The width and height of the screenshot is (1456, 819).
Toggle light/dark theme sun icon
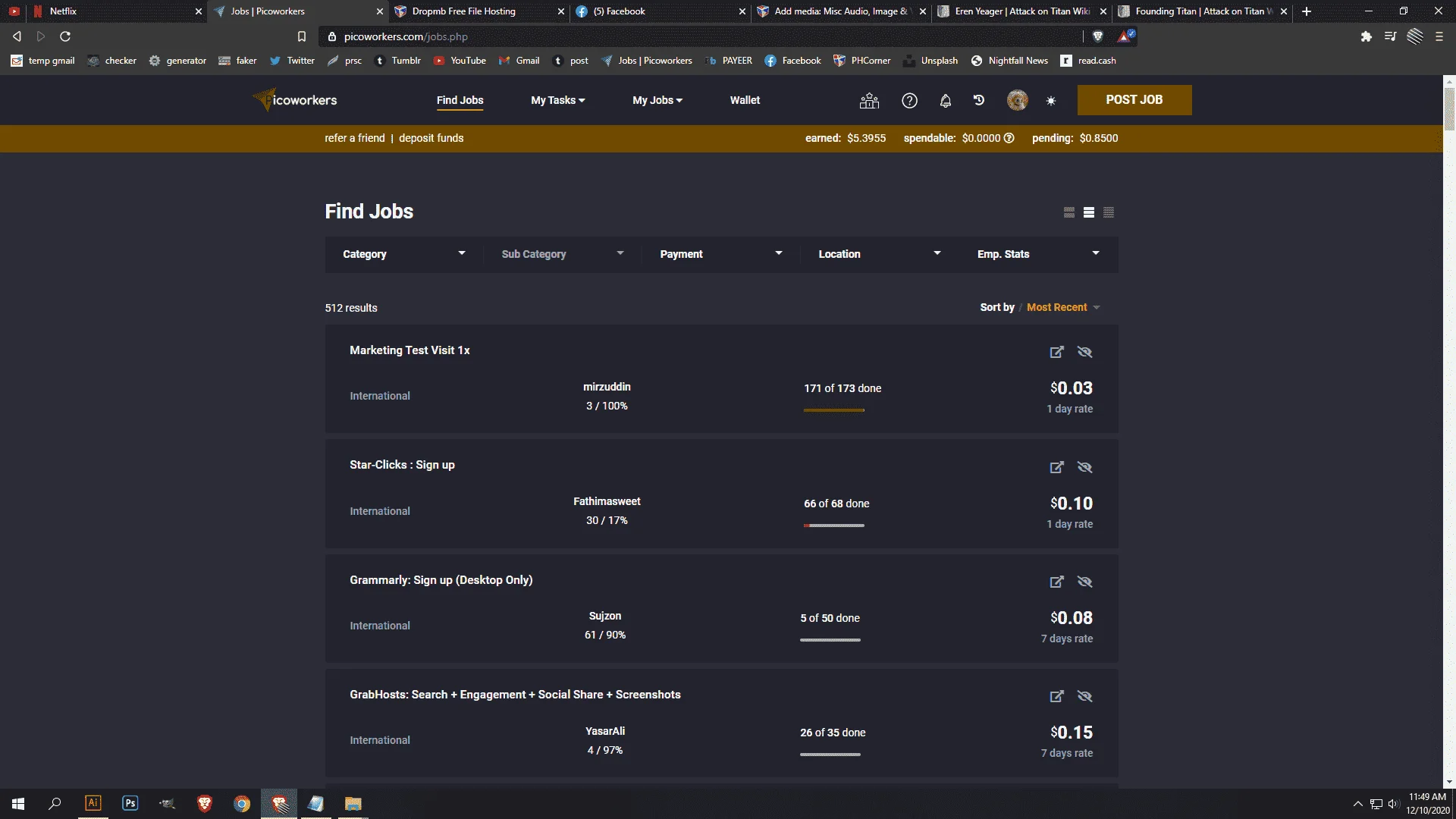pos(1051,100)
